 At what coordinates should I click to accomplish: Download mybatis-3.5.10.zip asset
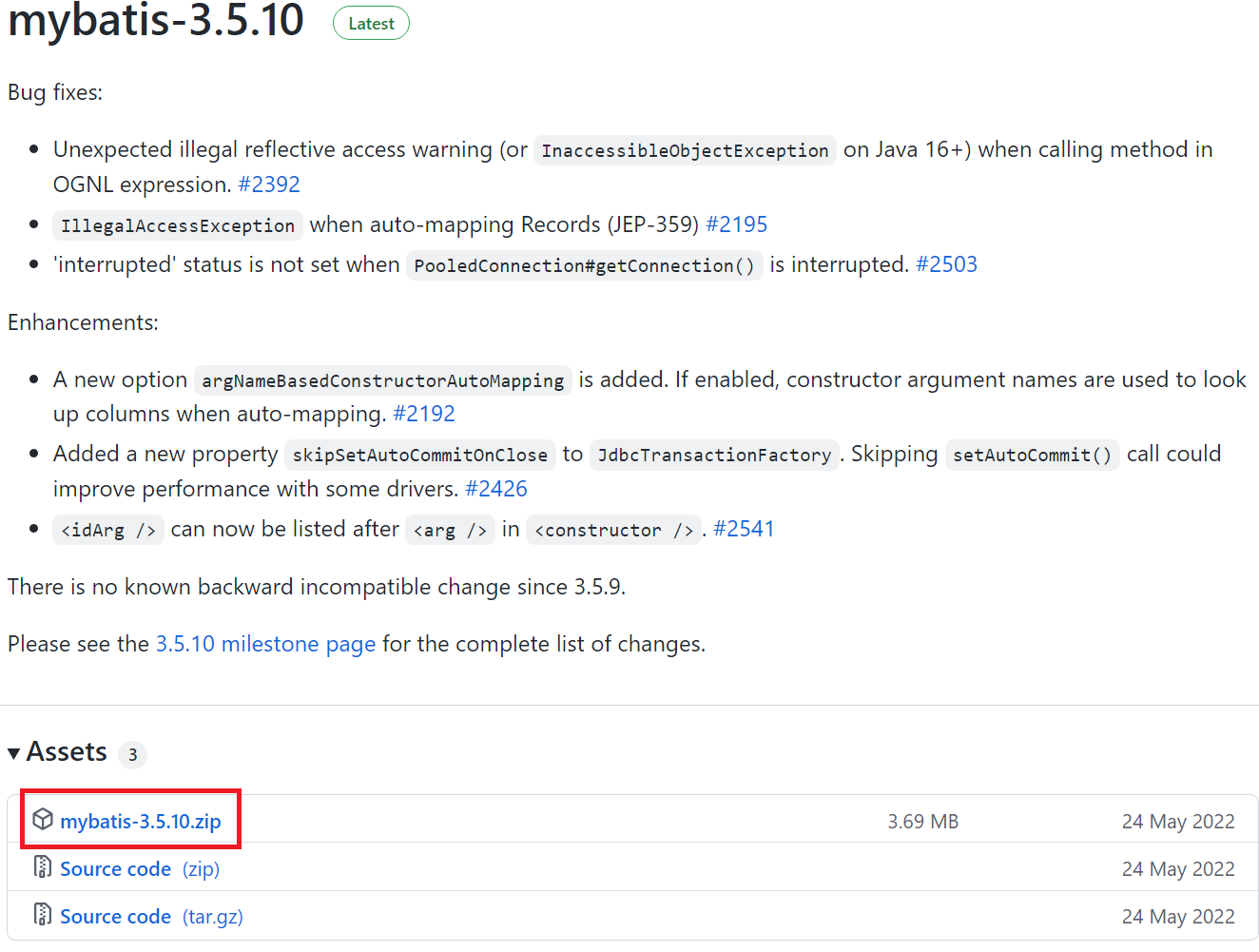tap(141, 821)
